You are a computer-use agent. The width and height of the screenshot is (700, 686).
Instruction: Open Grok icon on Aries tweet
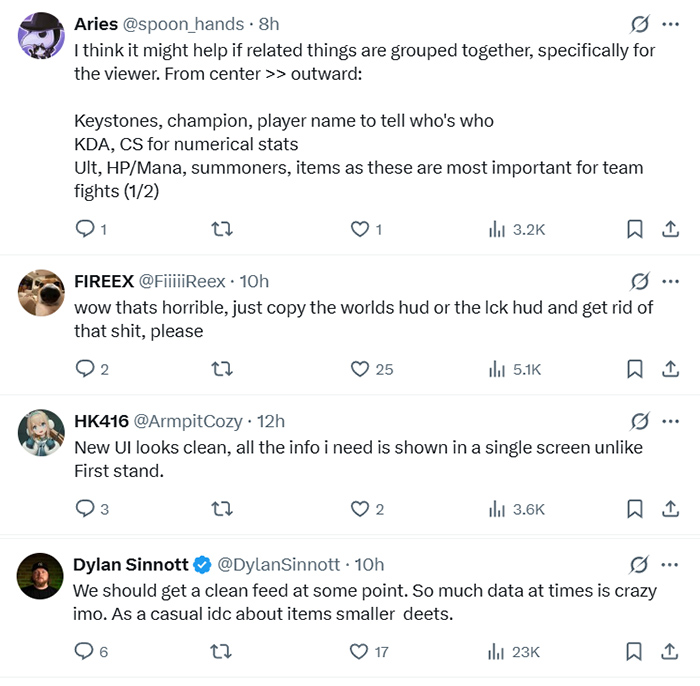coord(640,23)
